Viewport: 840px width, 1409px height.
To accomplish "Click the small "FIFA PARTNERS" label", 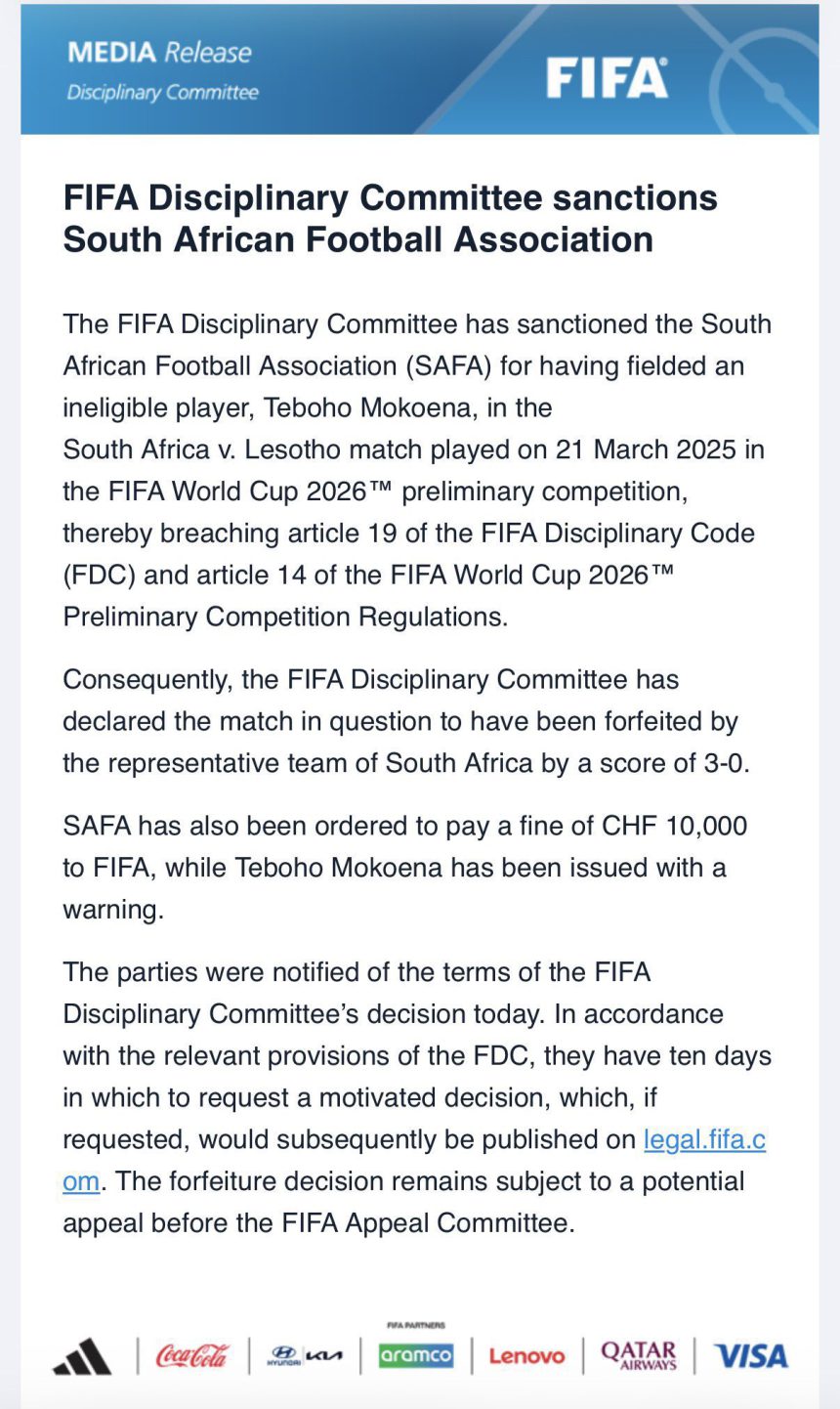I will (416, 1326).
